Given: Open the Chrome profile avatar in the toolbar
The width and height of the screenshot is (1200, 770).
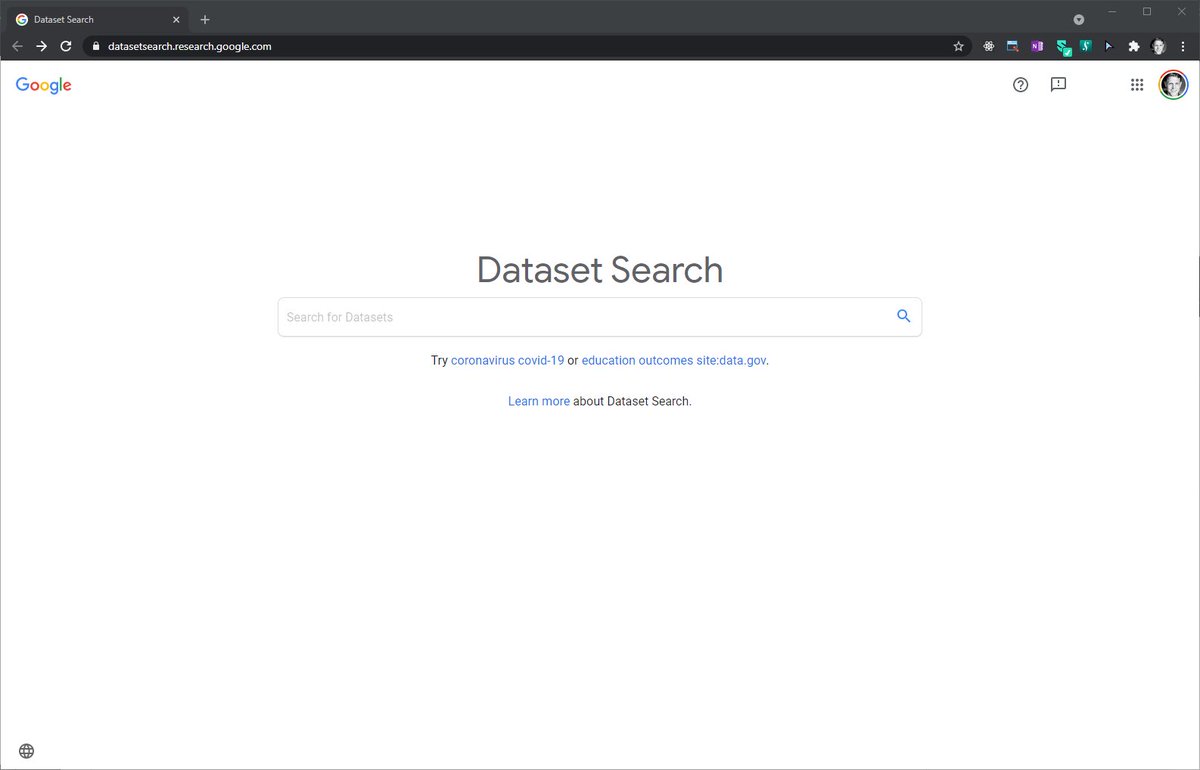Looking at the screenshot, I should click(x=1158, y=46).
